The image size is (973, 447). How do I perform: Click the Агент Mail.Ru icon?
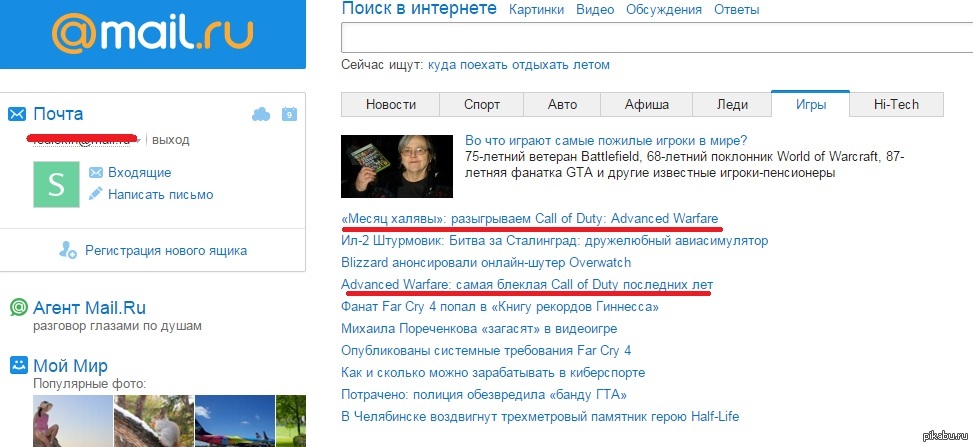click(17, 307)
